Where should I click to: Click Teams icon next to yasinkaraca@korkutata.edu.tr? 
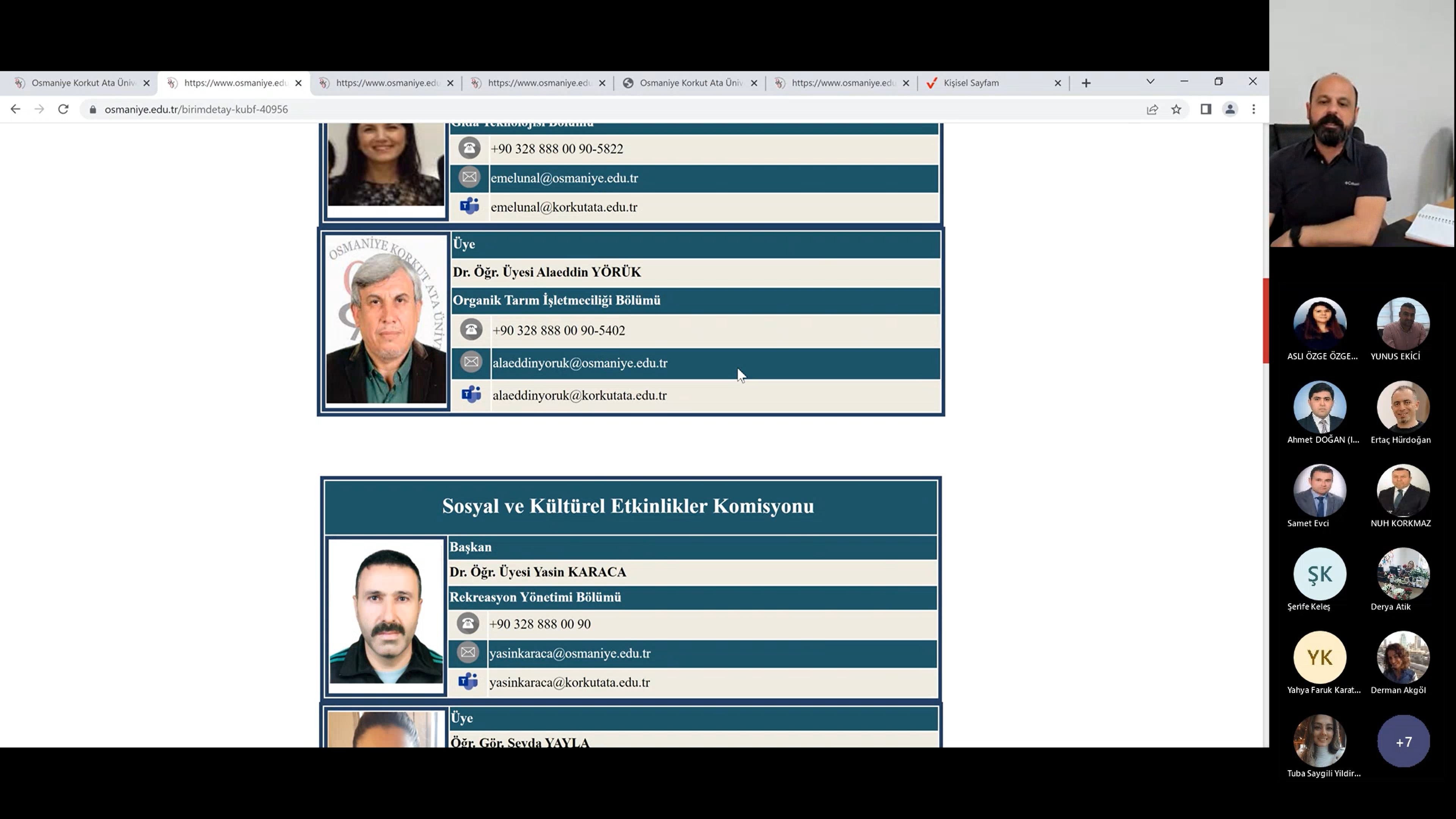click(468, 681)
